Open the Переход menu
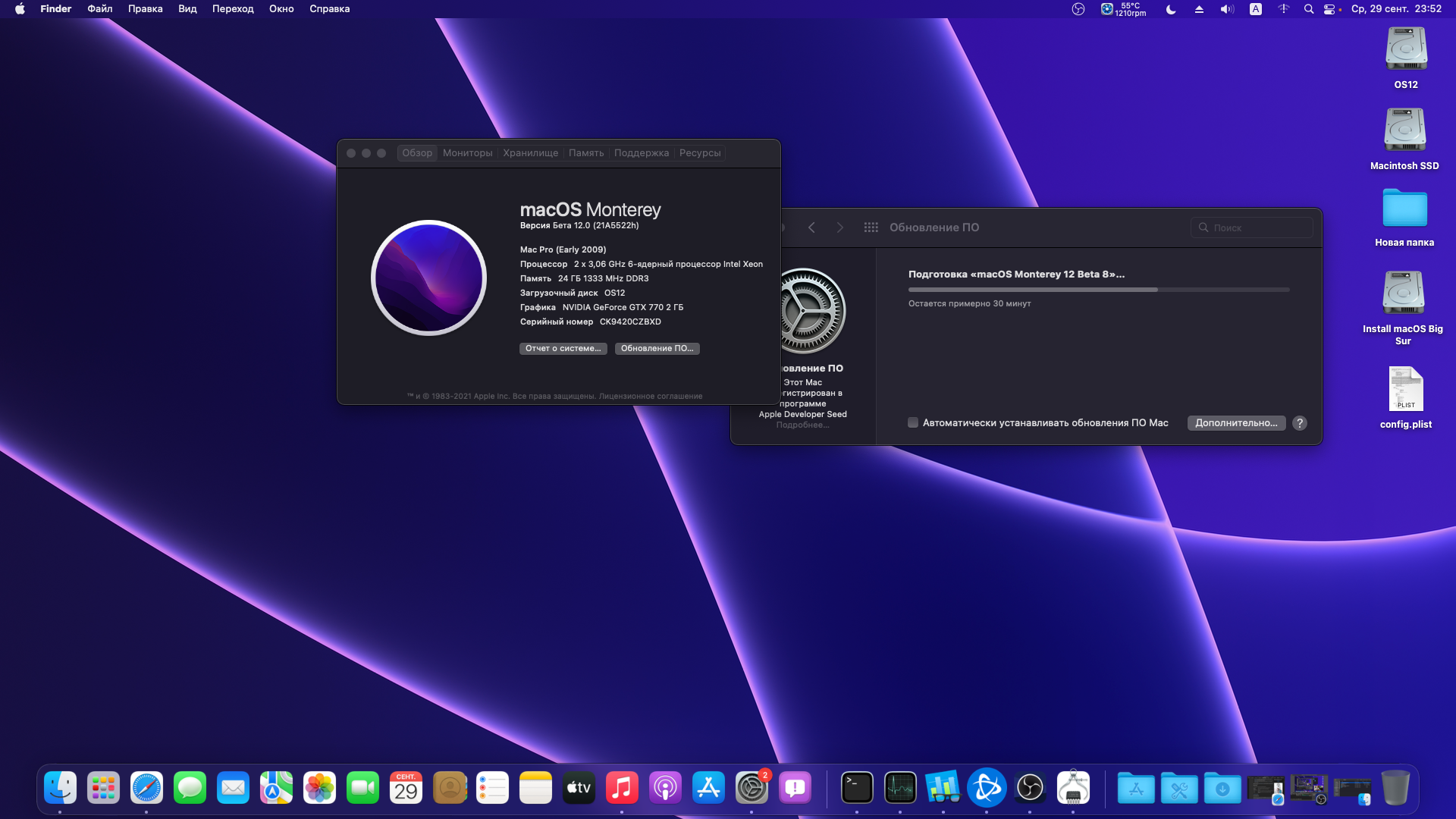Screen dimensions: 1456x819 233,9
